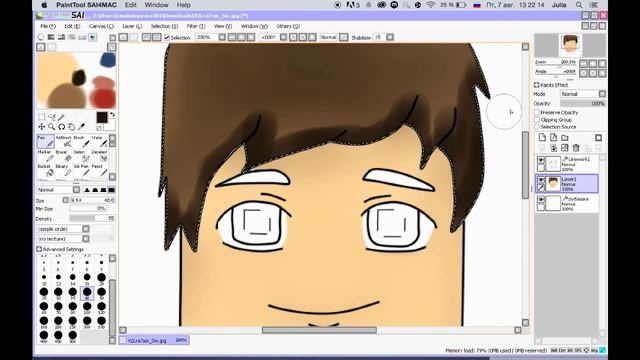
Task: Select the Ink Pen tool
Action: [x=81, y=171]
